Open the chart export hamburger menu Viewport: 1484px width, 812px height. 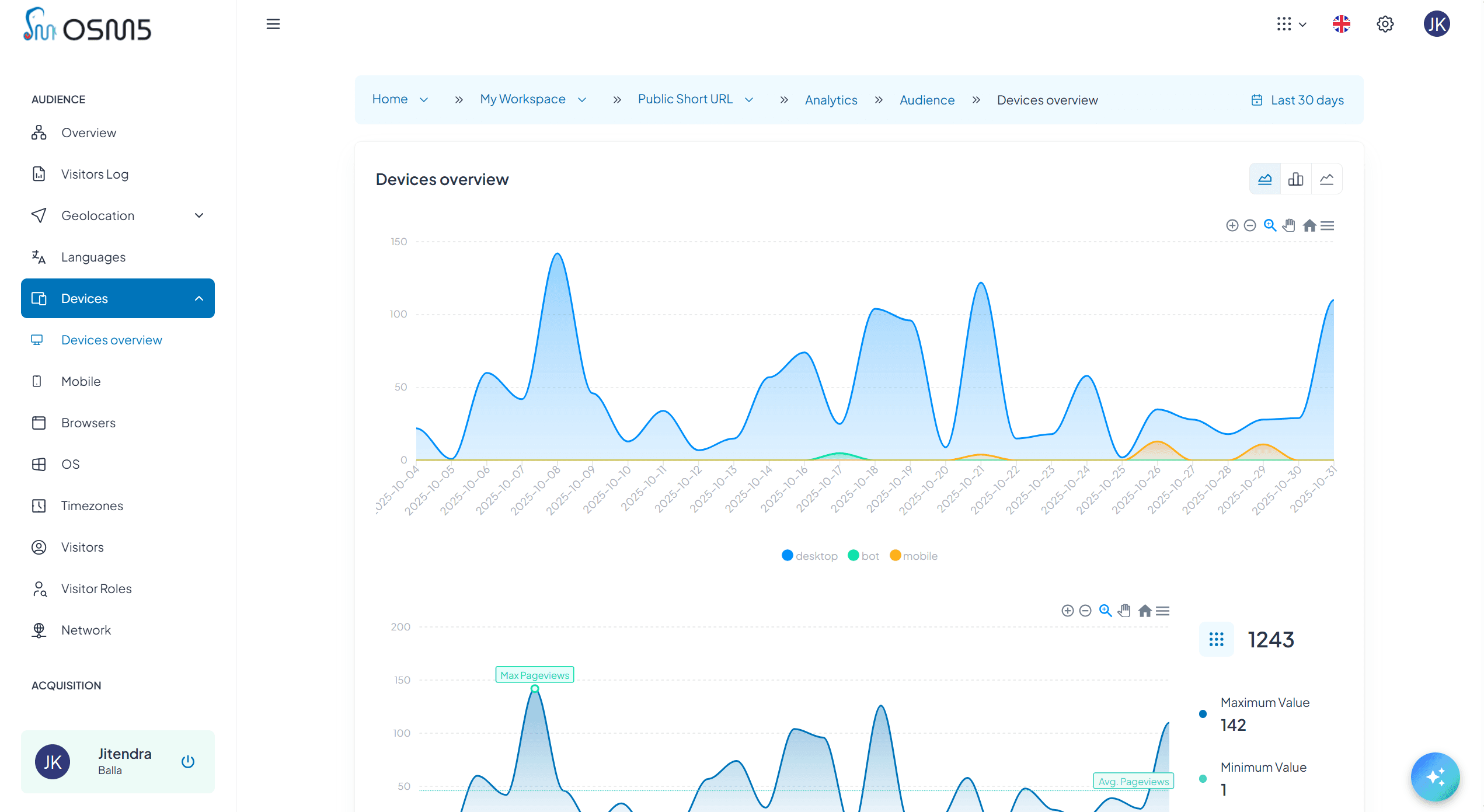point(1328,225)
